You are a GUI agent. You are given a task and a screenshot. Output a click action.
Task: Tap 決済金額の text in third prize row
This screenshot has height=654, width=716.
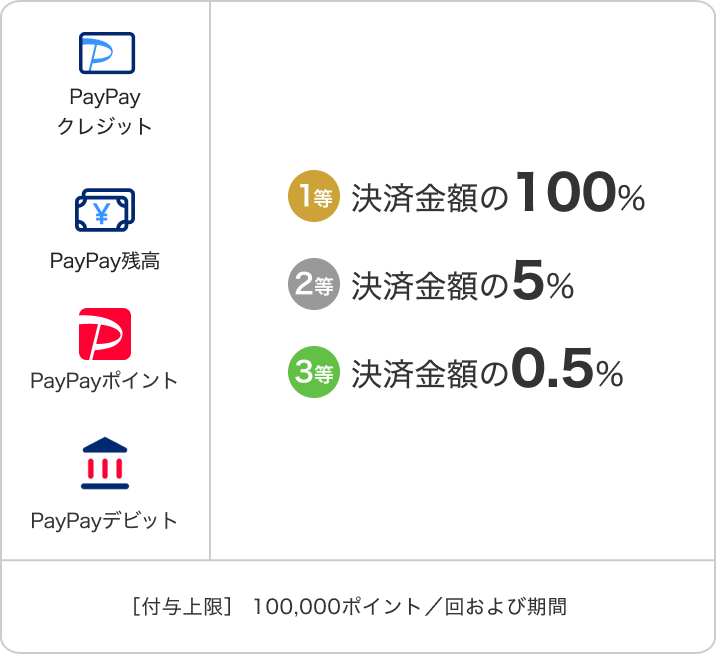[x=431, y=374]
